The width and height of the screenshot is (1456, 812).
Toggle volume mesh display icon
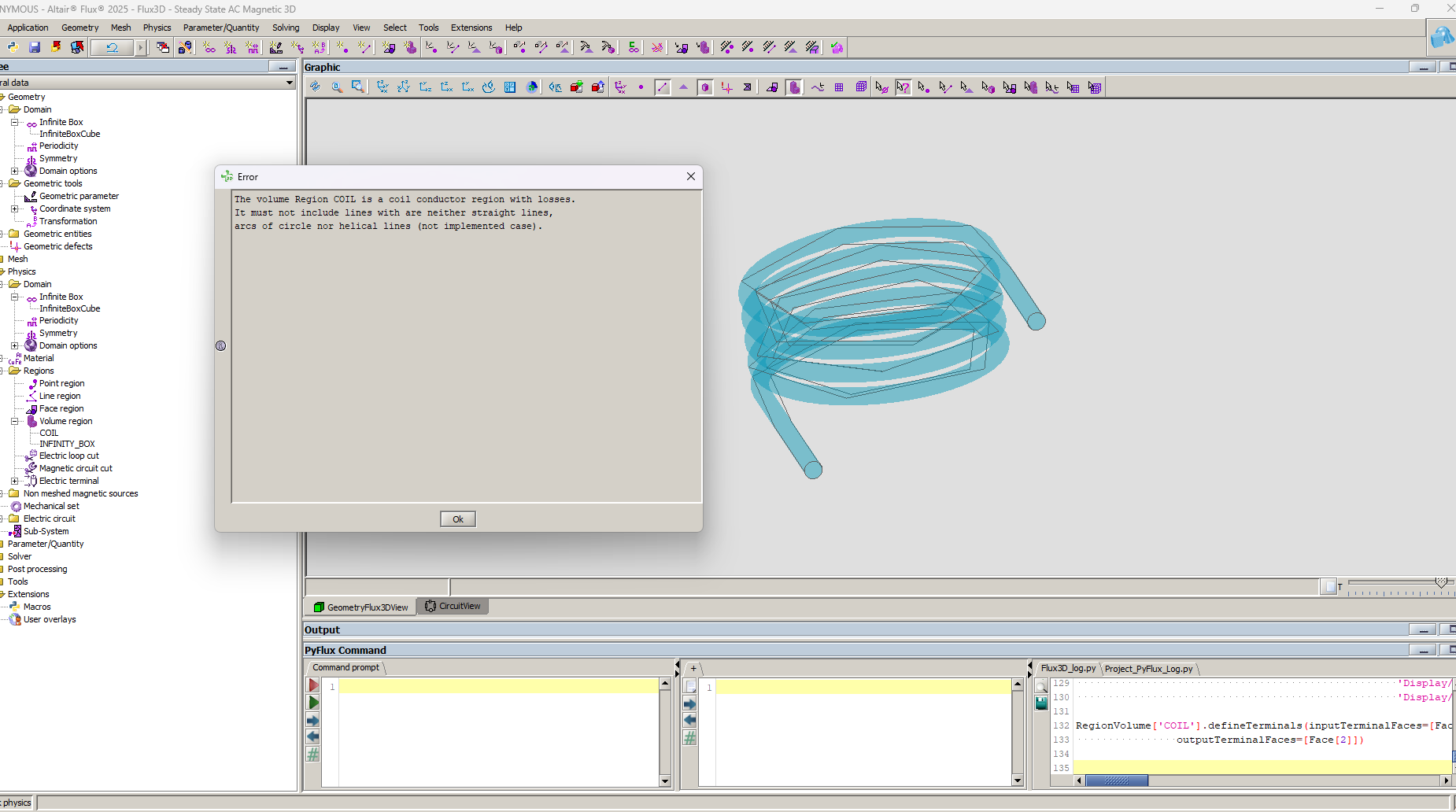click(x=861, y=87)
